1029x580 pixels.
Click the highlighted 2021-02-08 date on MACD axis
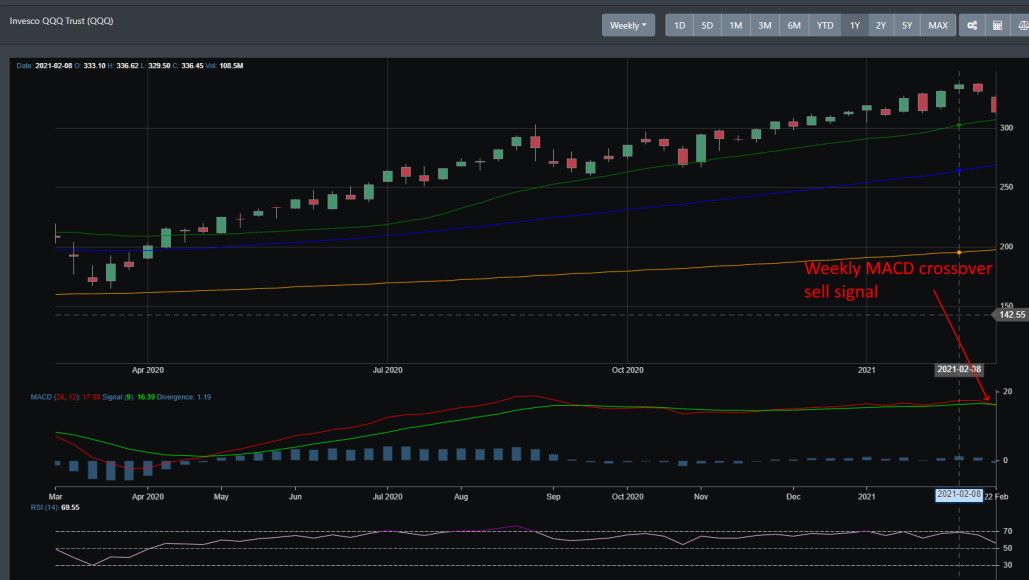[959, 495]
